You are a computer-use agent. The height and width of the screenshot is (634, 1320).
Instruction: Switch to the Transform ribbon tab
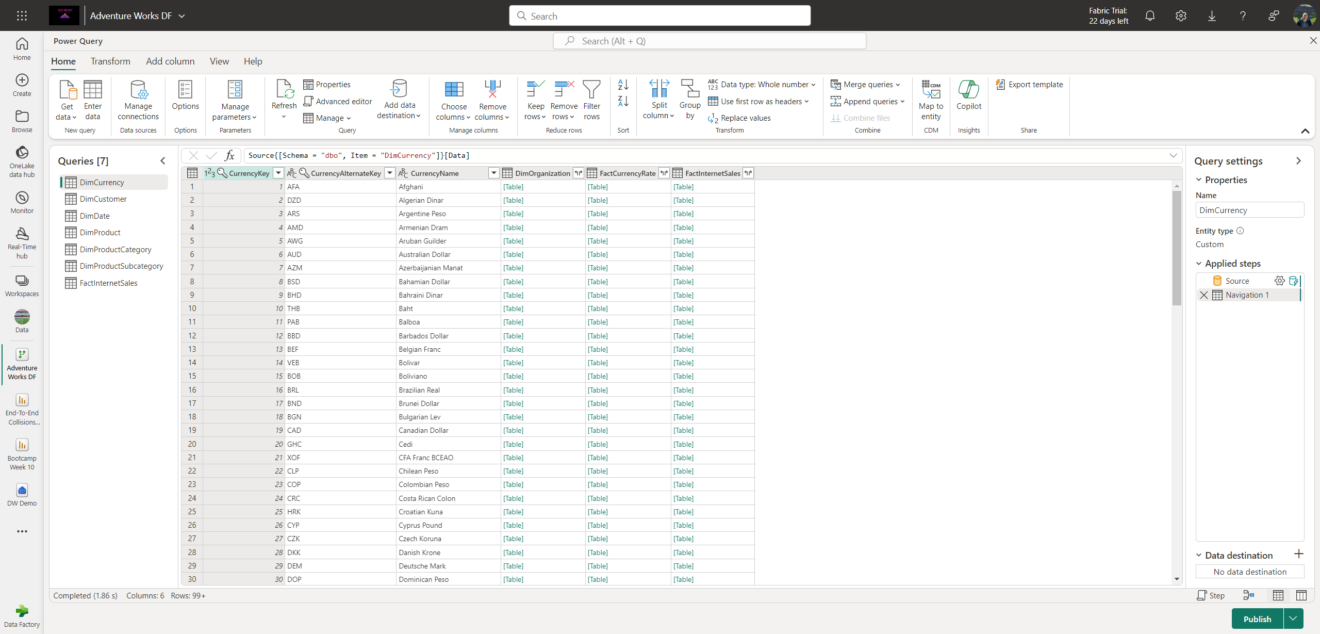[110, 61]
